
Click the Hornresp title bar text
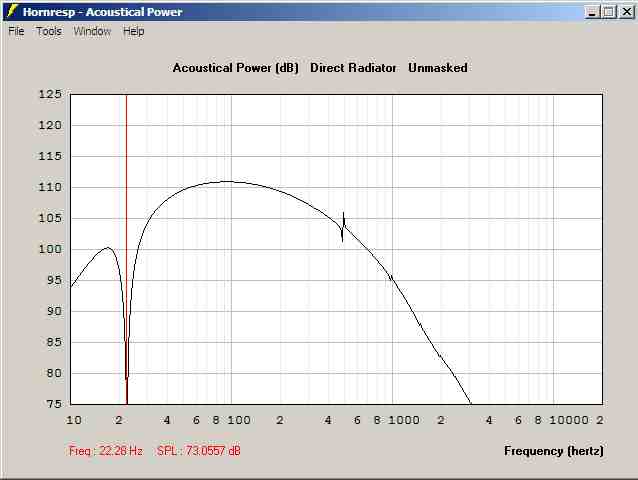[x=102, y=12]
